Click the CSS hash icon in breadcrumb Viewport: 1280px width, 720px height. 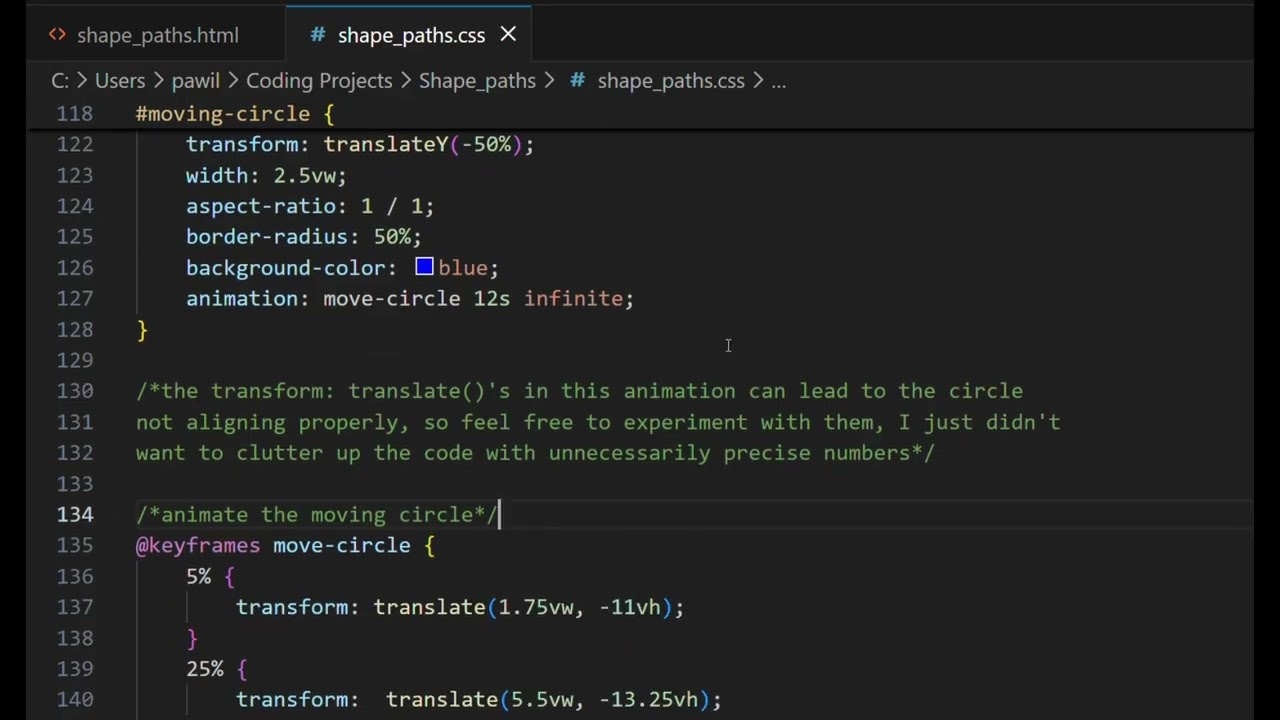577,81
